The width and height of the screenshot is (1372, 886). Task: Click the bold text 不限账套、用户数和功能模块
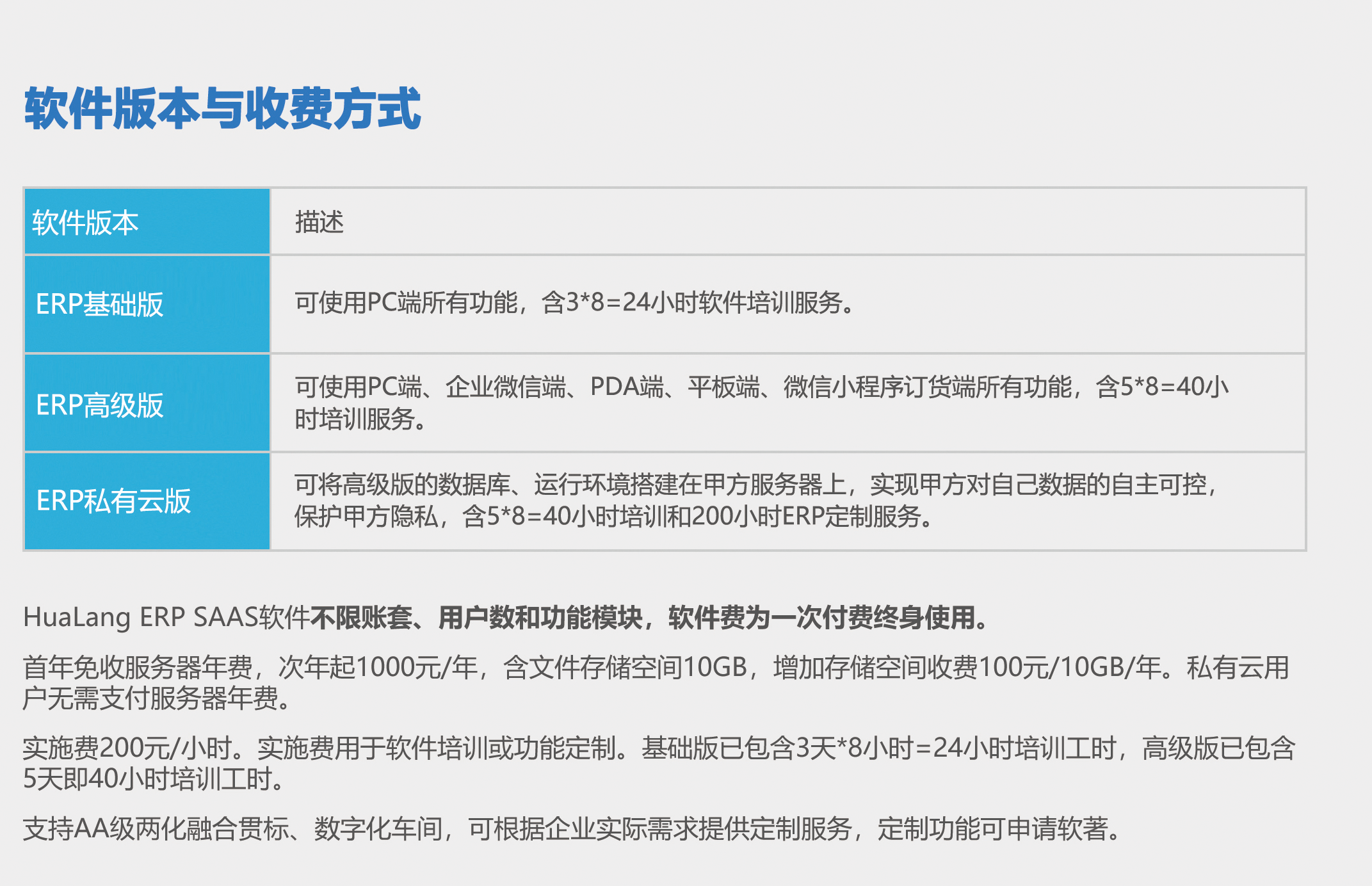[476, 618]
